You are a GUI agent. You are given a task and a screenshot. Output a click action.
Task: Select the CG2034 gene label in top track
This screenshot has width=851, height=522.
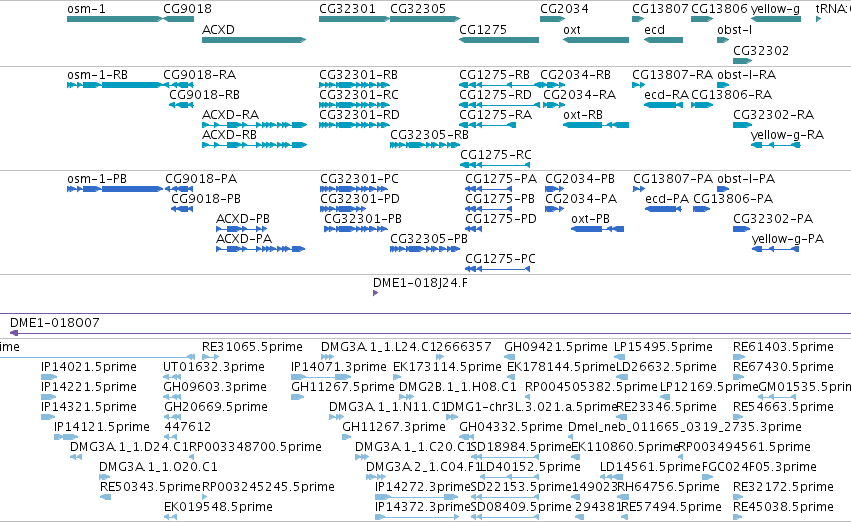point(564,9)
